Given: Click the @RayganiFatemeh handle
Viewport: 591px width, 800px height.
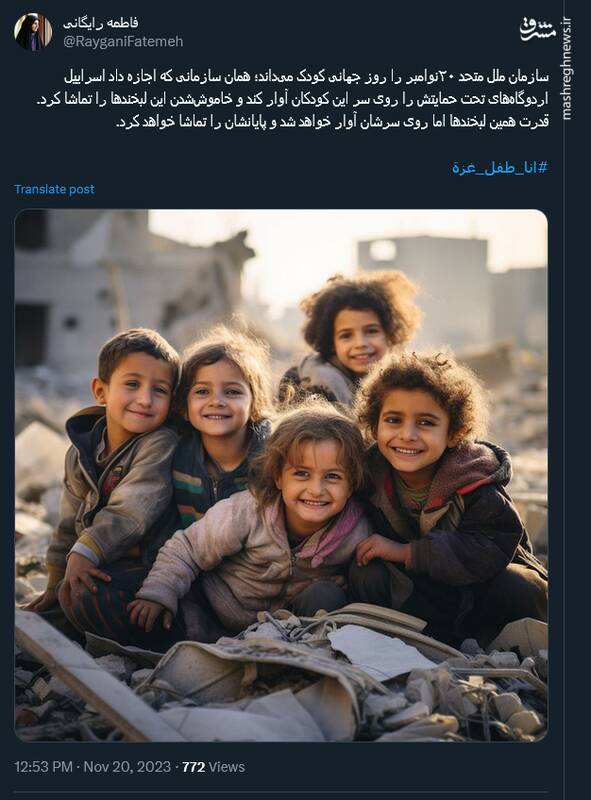Looking at the screenshot, I should coord(123,41).
